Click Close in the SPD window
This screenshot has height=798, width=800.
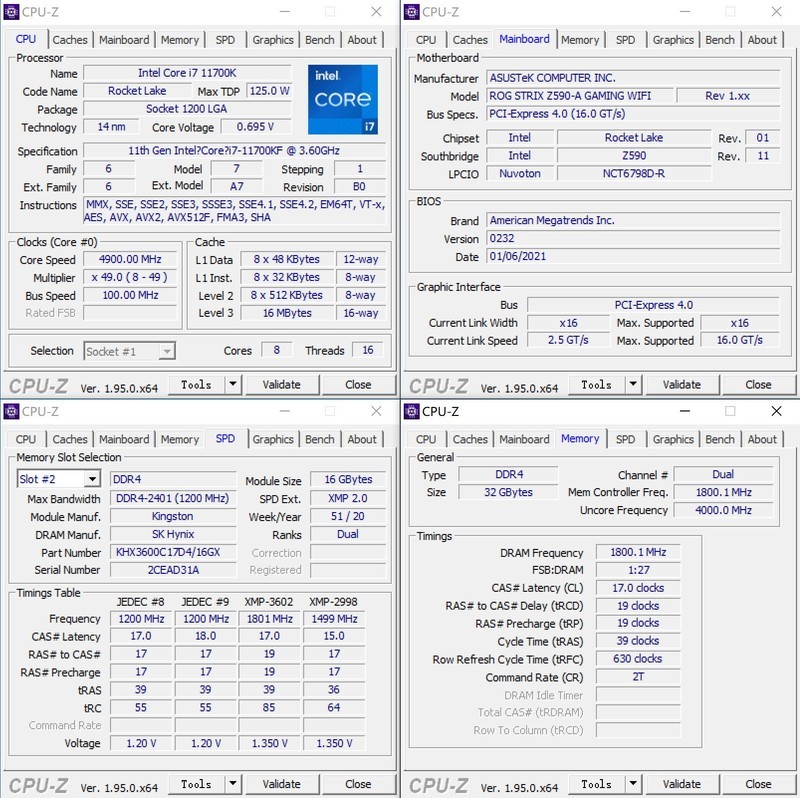[x=358, y=783]
